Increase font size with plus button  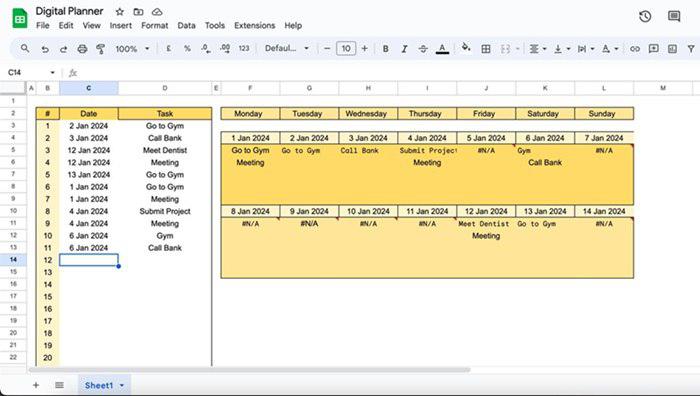(x=365, y=48)
